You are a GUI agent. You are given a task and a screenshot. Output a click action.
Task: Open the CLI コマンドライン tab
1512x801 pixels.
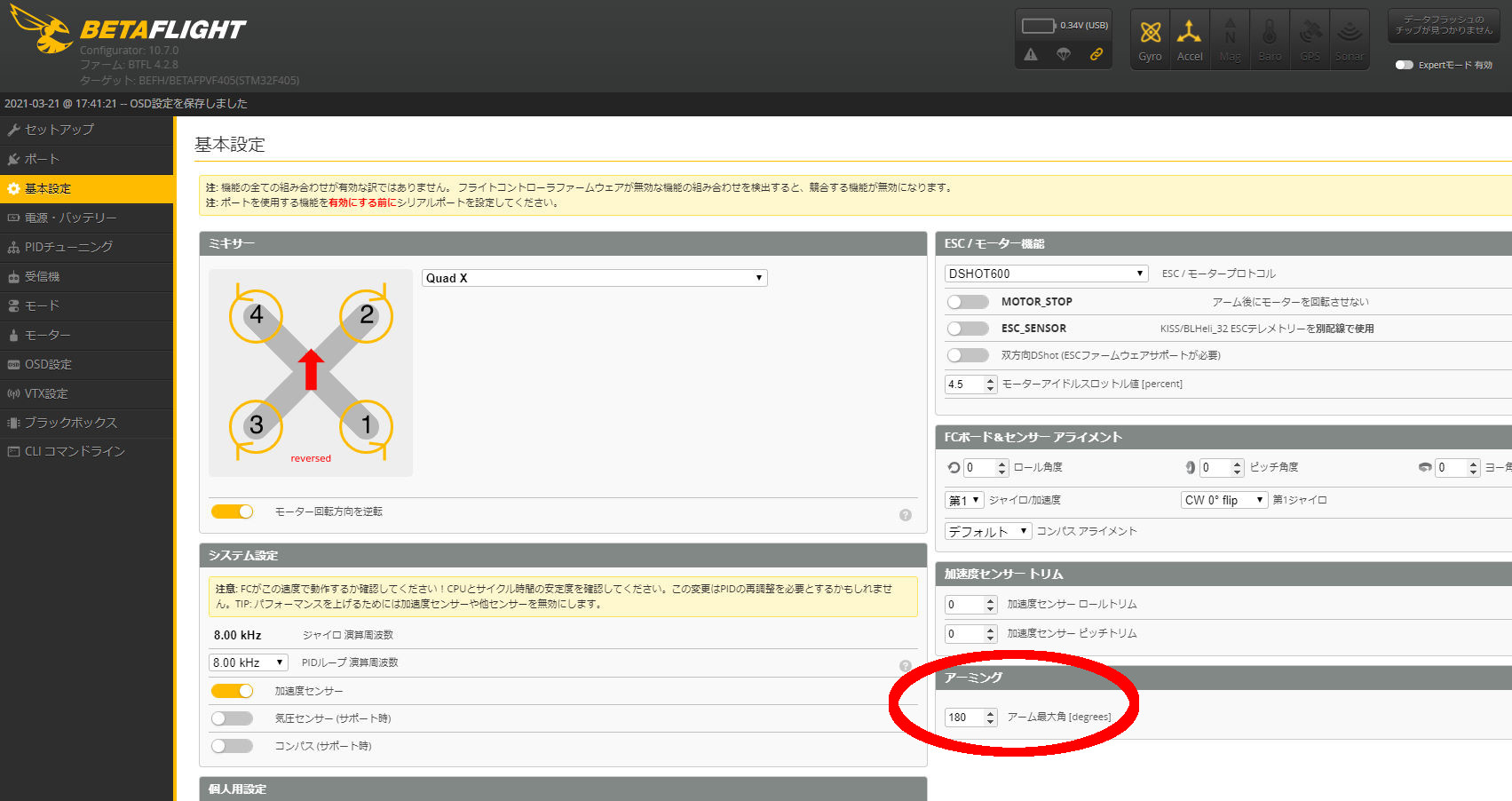point(87,451)
